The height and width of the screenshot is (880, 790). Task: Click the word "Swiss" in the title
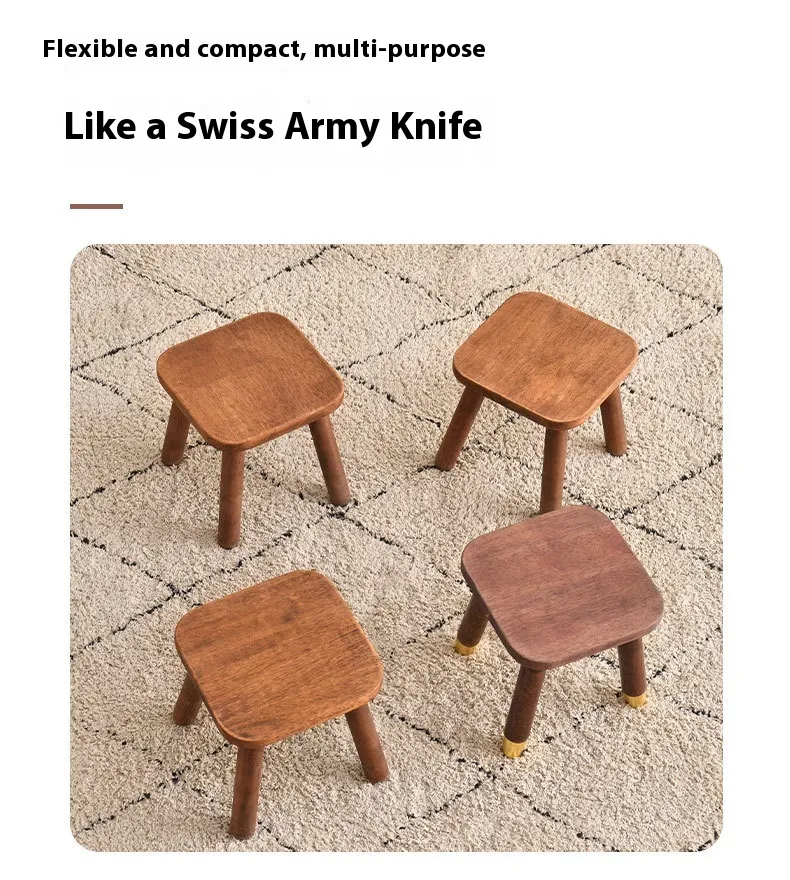click(225, 126)
